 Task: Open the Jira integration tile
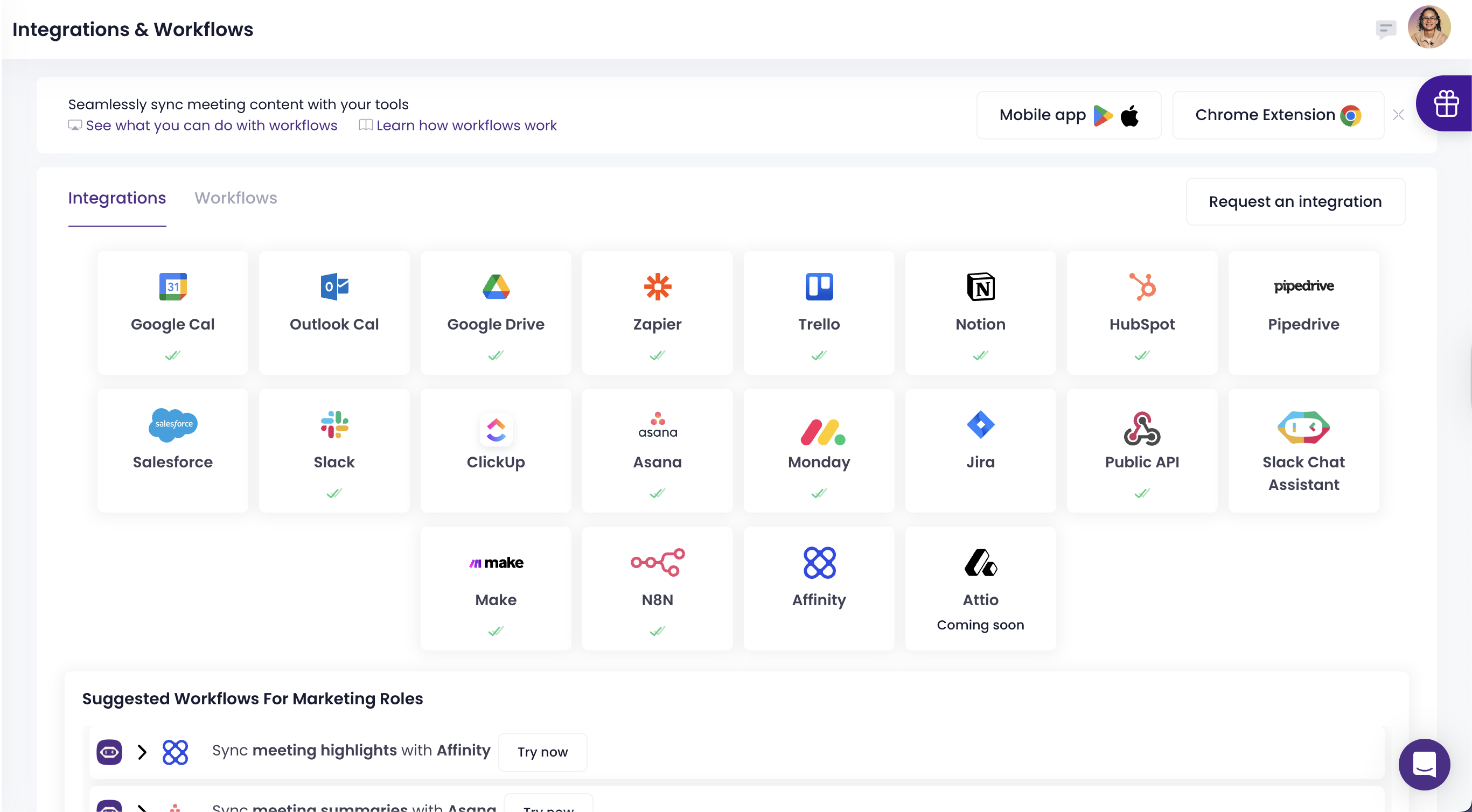(x=980, y=450)
